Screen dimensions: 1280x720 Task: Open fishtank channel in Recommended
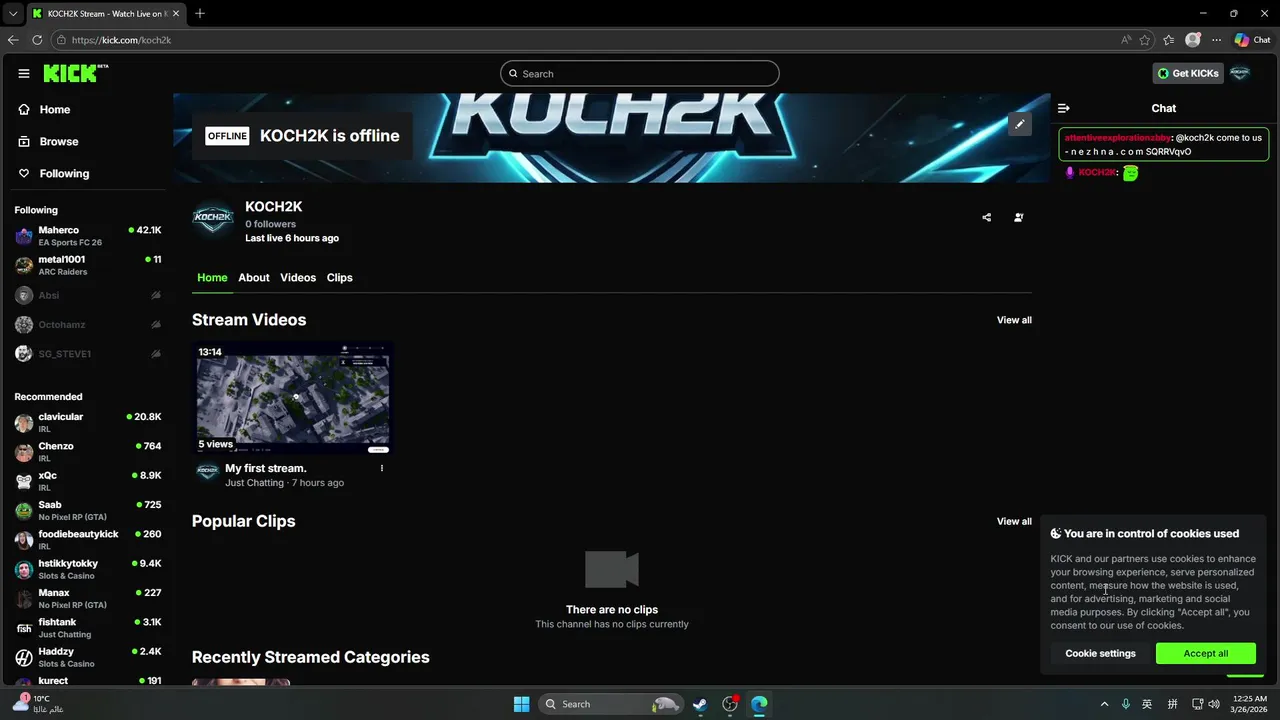click(88, 628)
